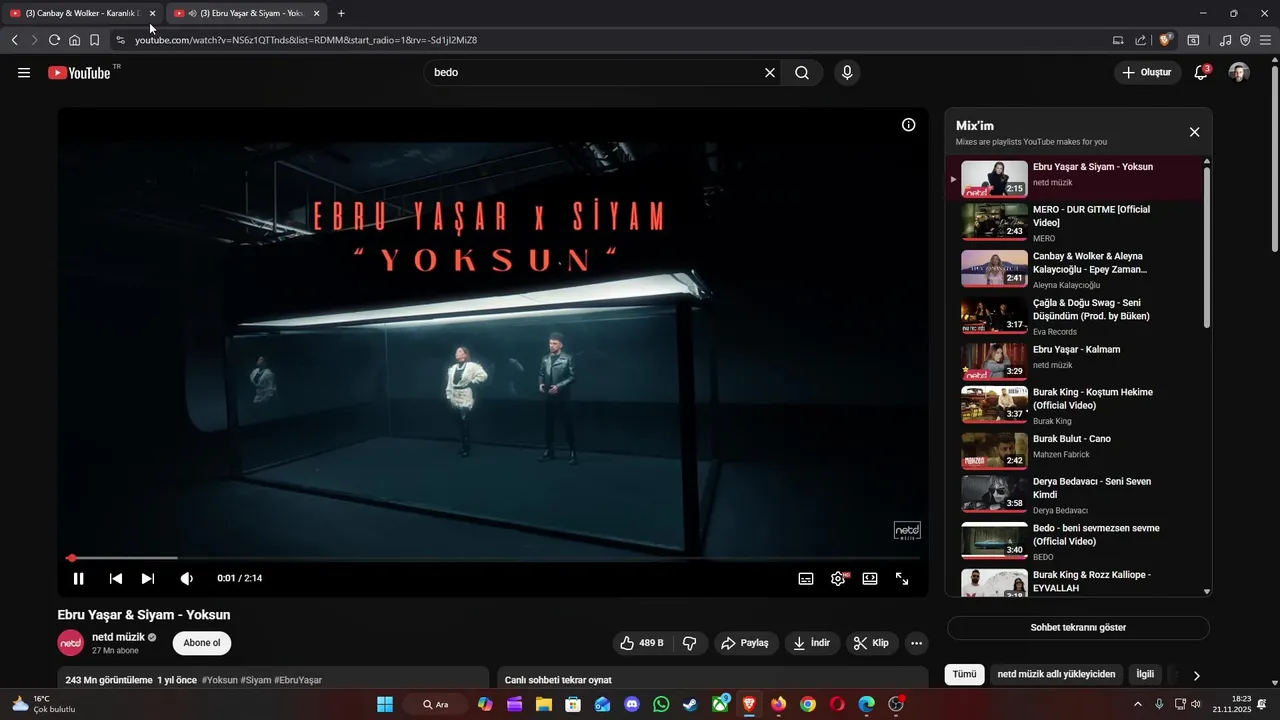Viewport: 1280px width, 720px height.
Task: Select the Ebru Yaşar & Siyam tab
Action: 247,14
